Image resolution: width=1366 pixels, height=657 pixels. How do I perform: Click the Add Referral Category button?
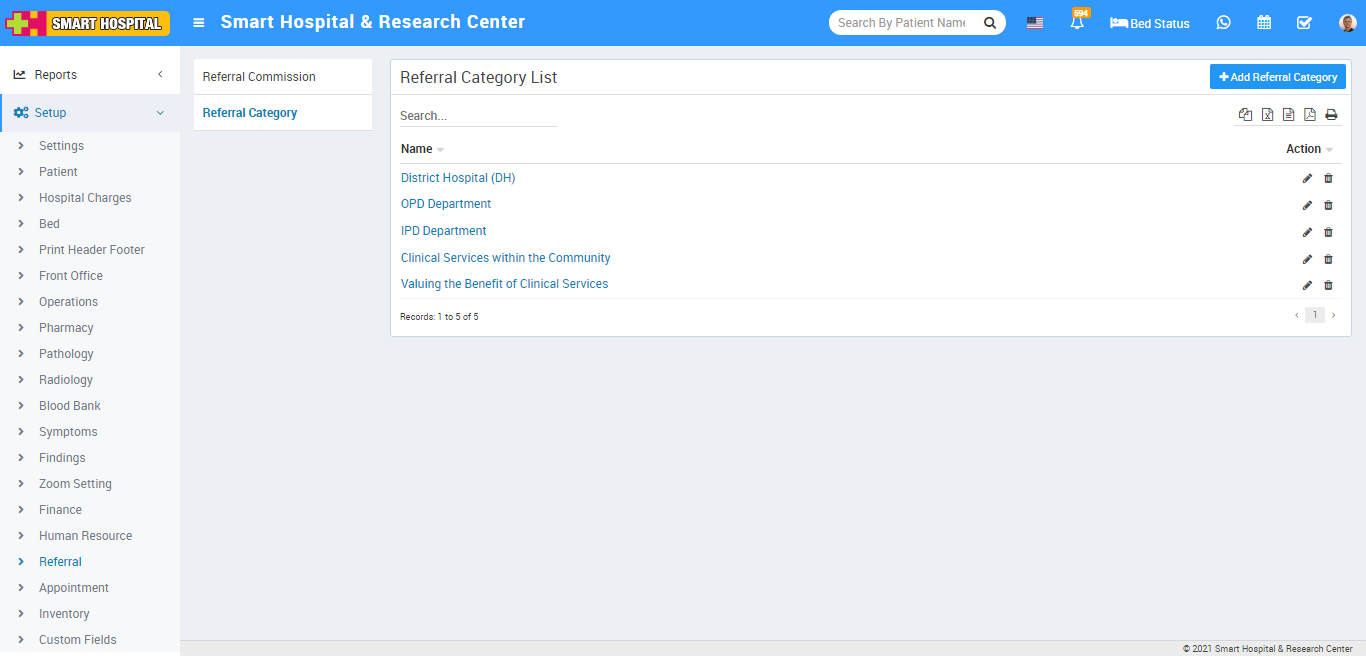1277,77
